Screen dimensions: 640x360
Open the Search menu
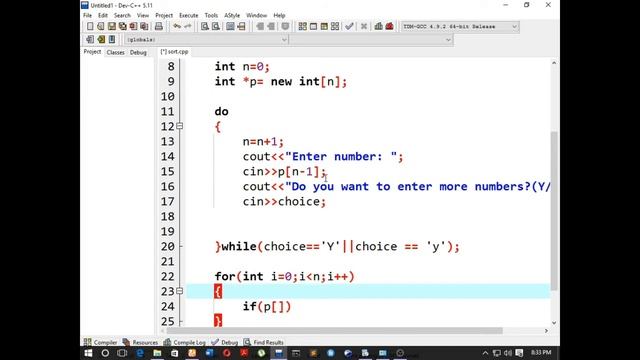pyautogui.click(x=122, y=16)
